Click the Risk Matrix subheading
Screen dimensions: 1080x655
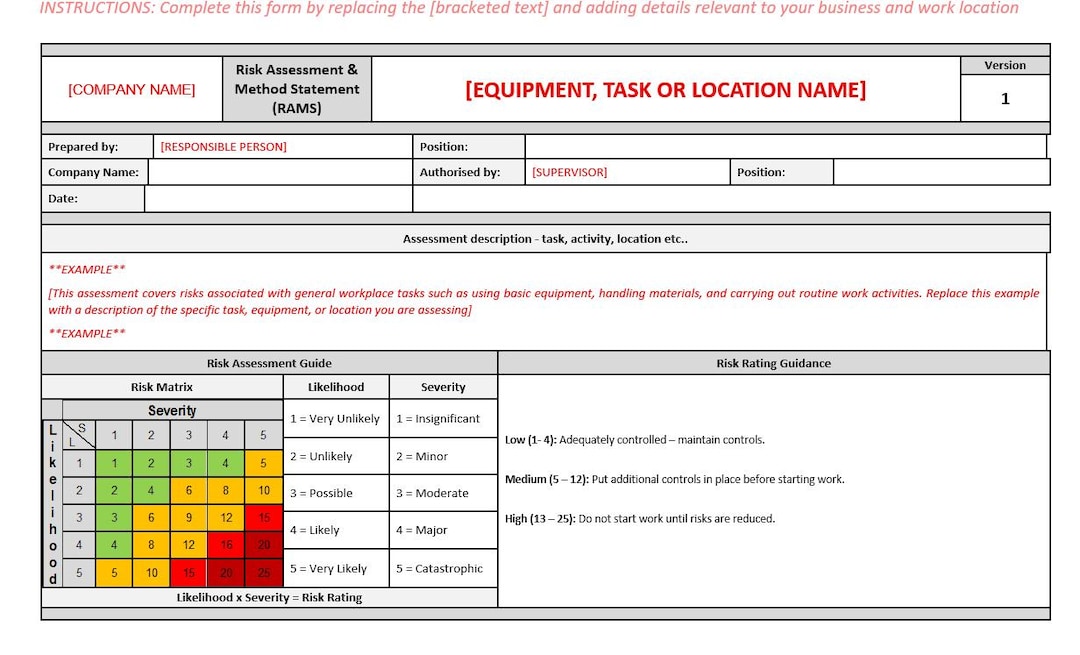point(162,387)
